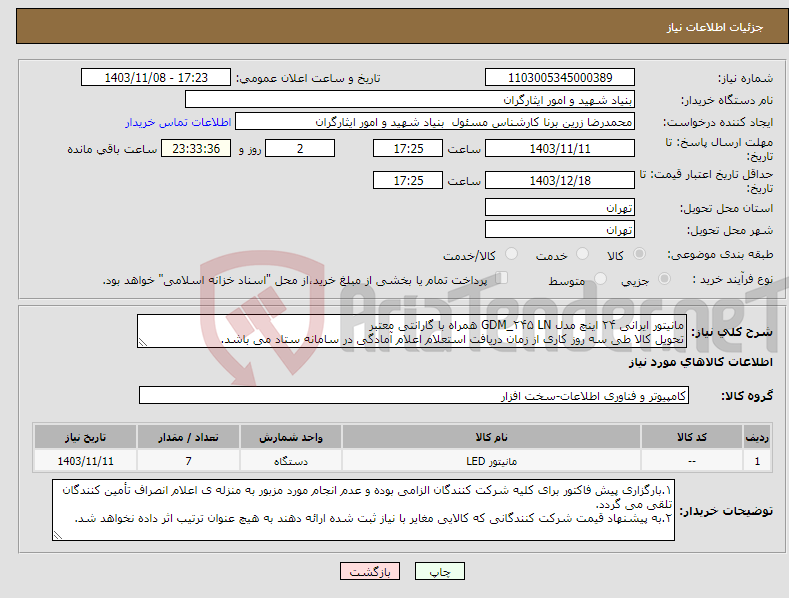Select the متوسط purchase type radio

(600, 279)
